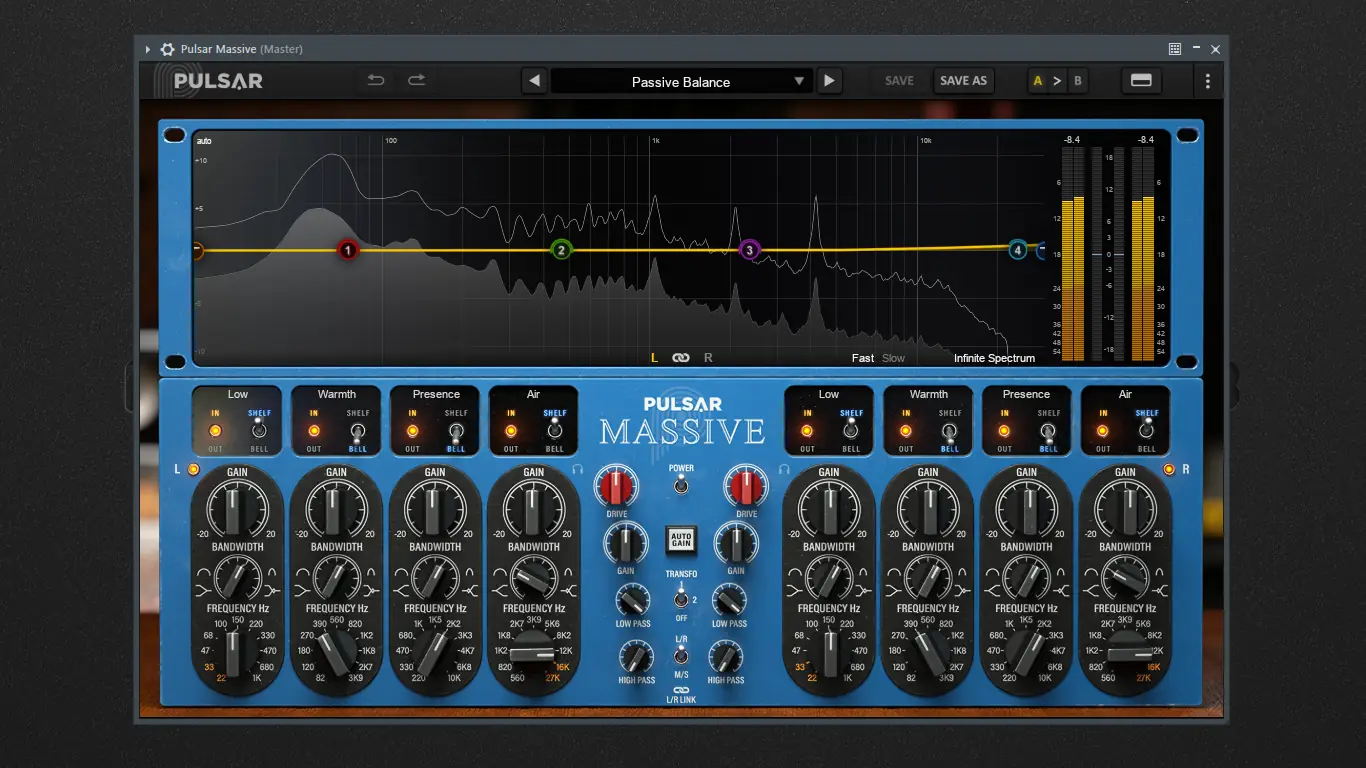Click the right output GAIN knob
The image size is (1366, 768).
(736, 545)
